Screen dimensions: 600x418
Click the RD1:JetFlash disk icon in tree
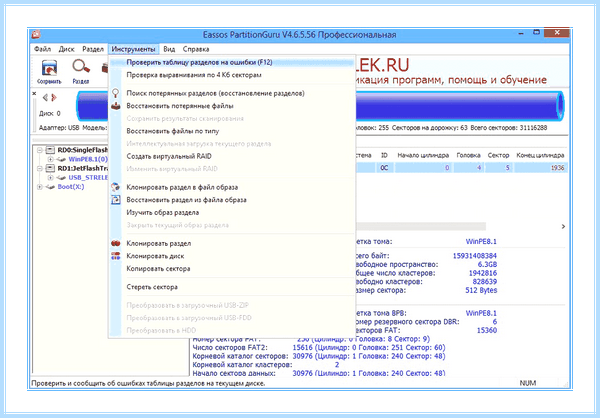point(51,168)
